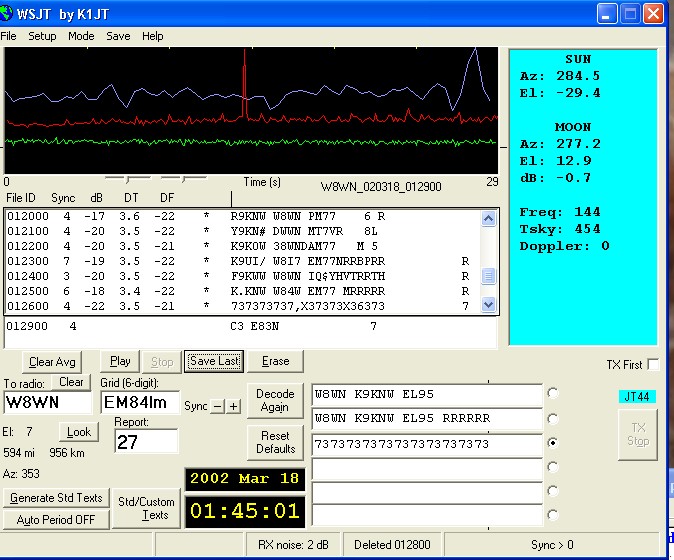The width and height of the screenshot is (674, 560).
Task: Select radio for the 7373 message
Action: click(x=553, y=443)
